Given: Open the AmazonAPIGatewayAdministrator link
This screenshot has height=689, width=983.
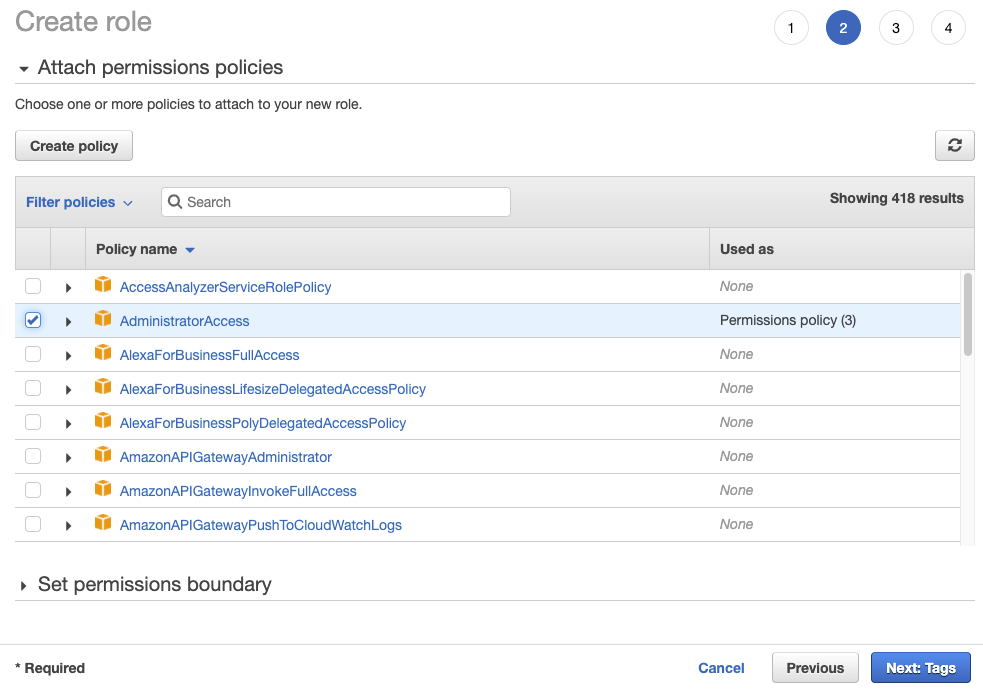Looking at the screenshot, I should [226, 456].
